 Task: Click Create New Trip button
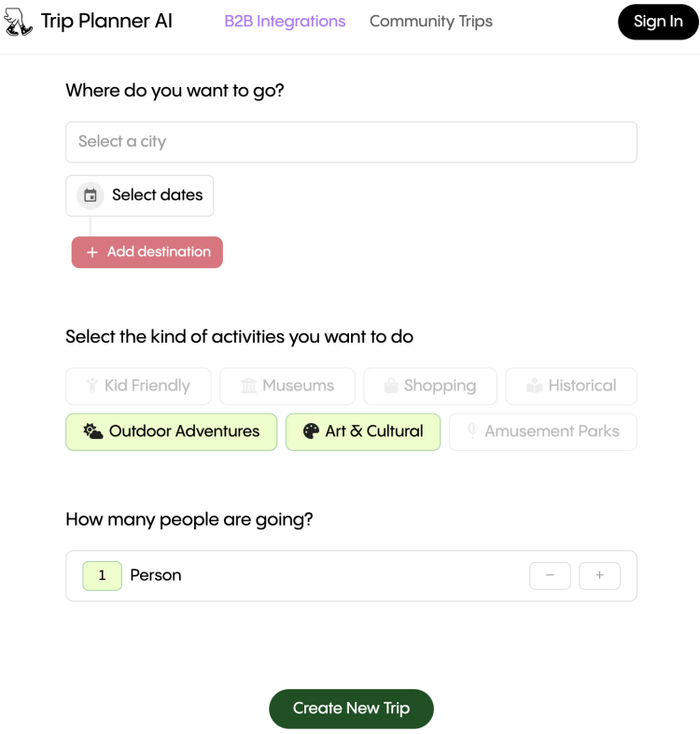(351, 708)
